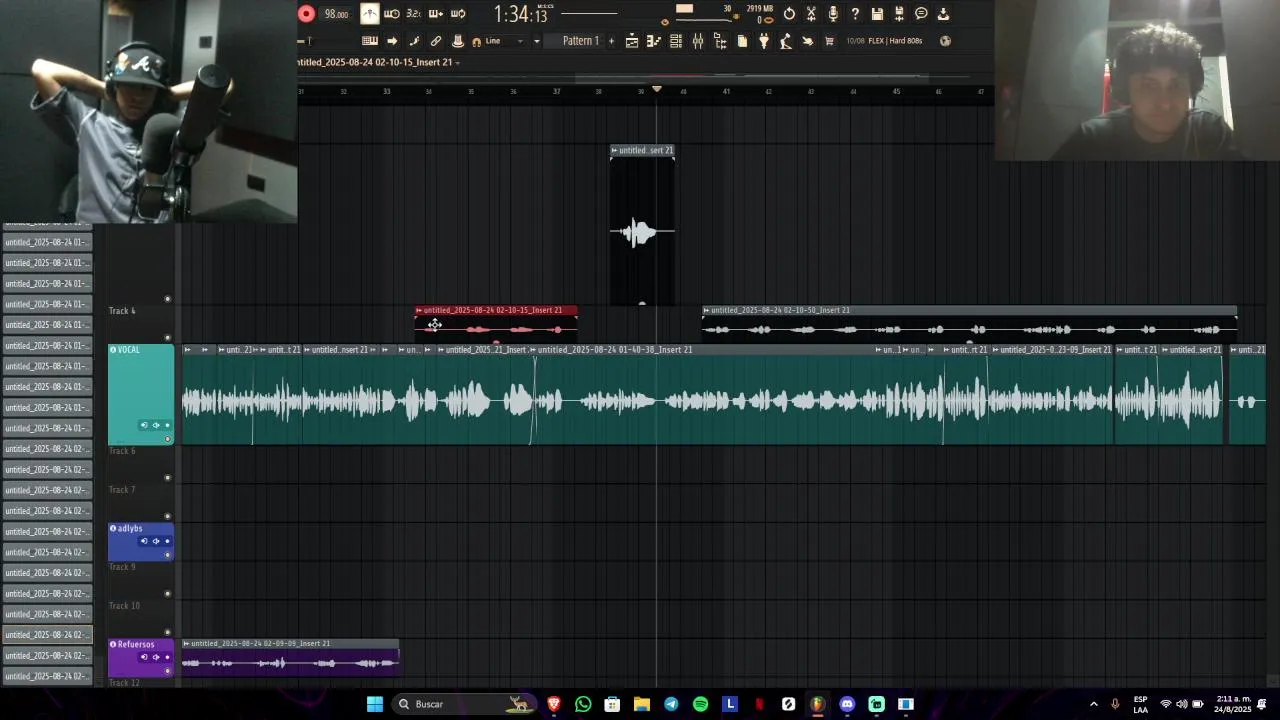Open the mixer view icon
Screen dimensions: 1280x720
tap(698, 41)
